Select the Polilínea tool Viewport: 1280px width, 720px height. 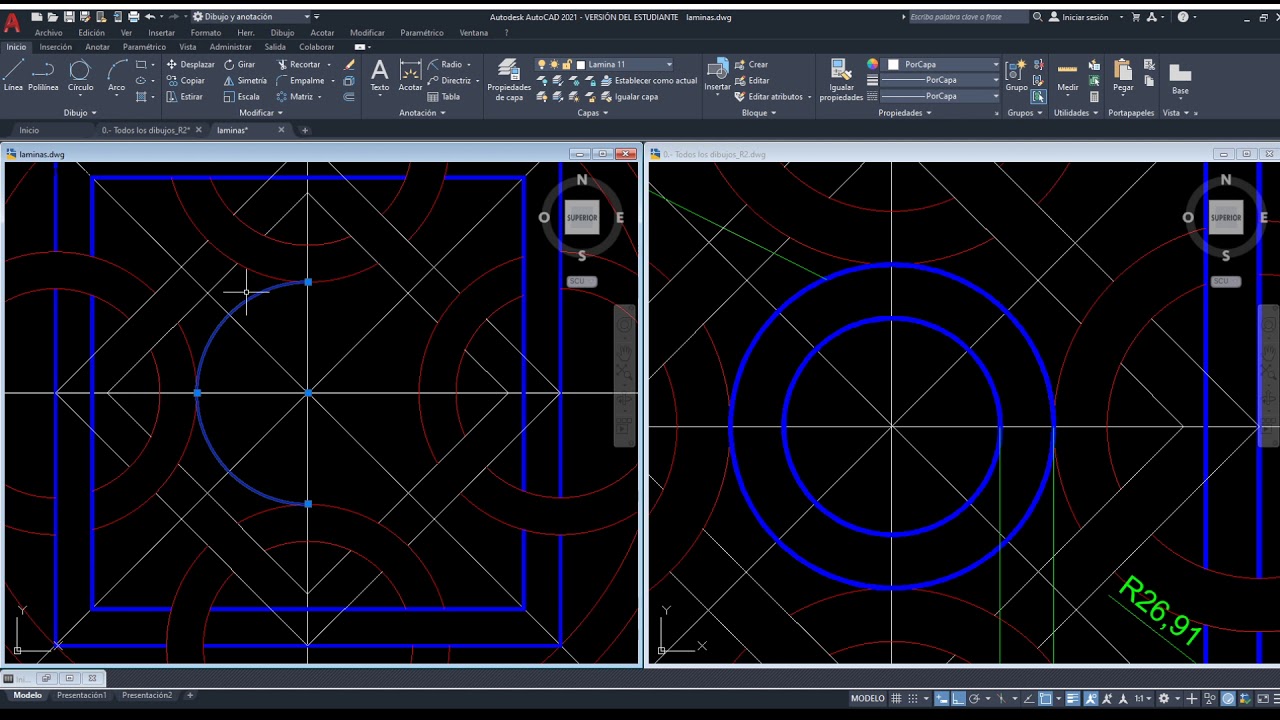pos(43,75)
